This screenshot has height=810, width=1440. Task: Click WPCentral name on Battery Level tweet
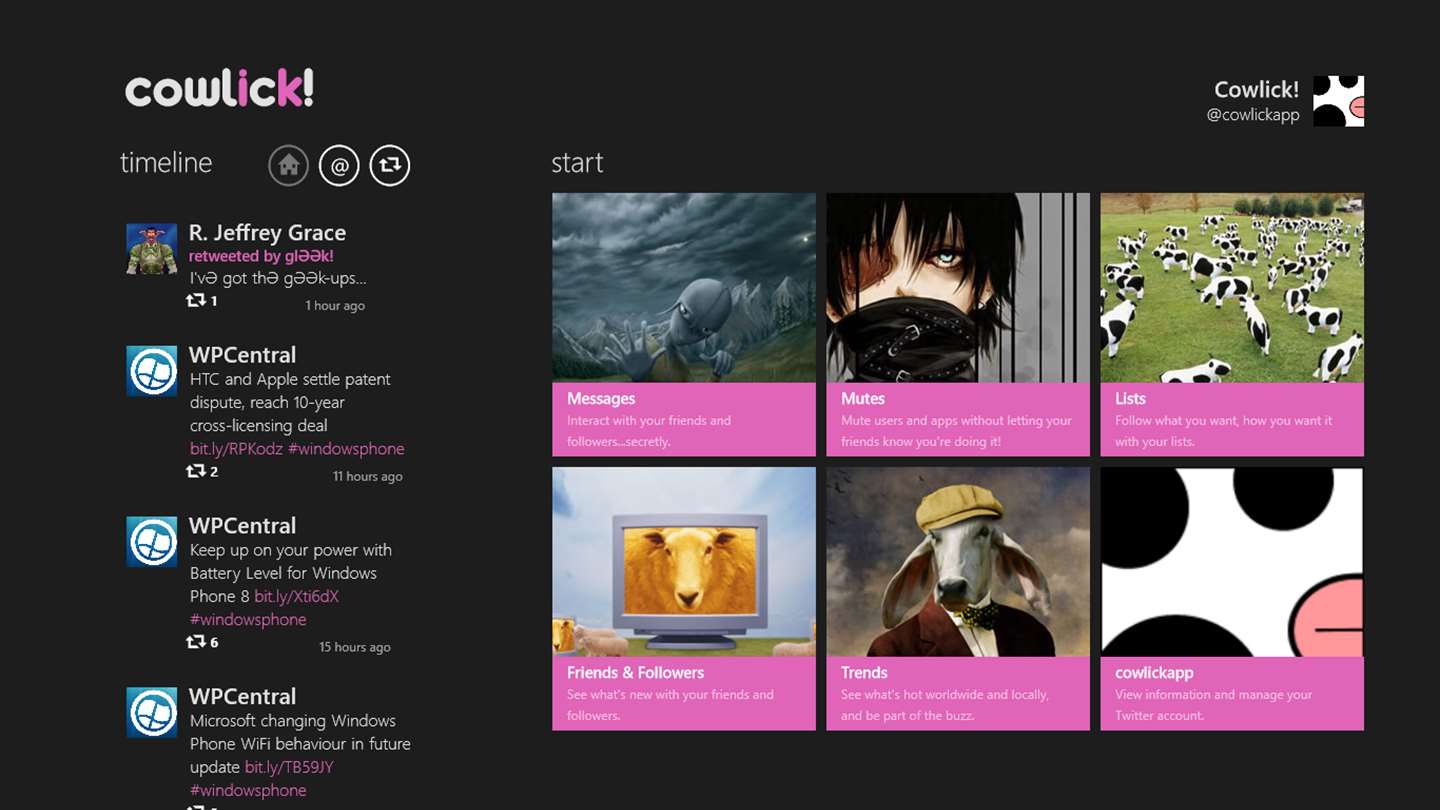242,526
